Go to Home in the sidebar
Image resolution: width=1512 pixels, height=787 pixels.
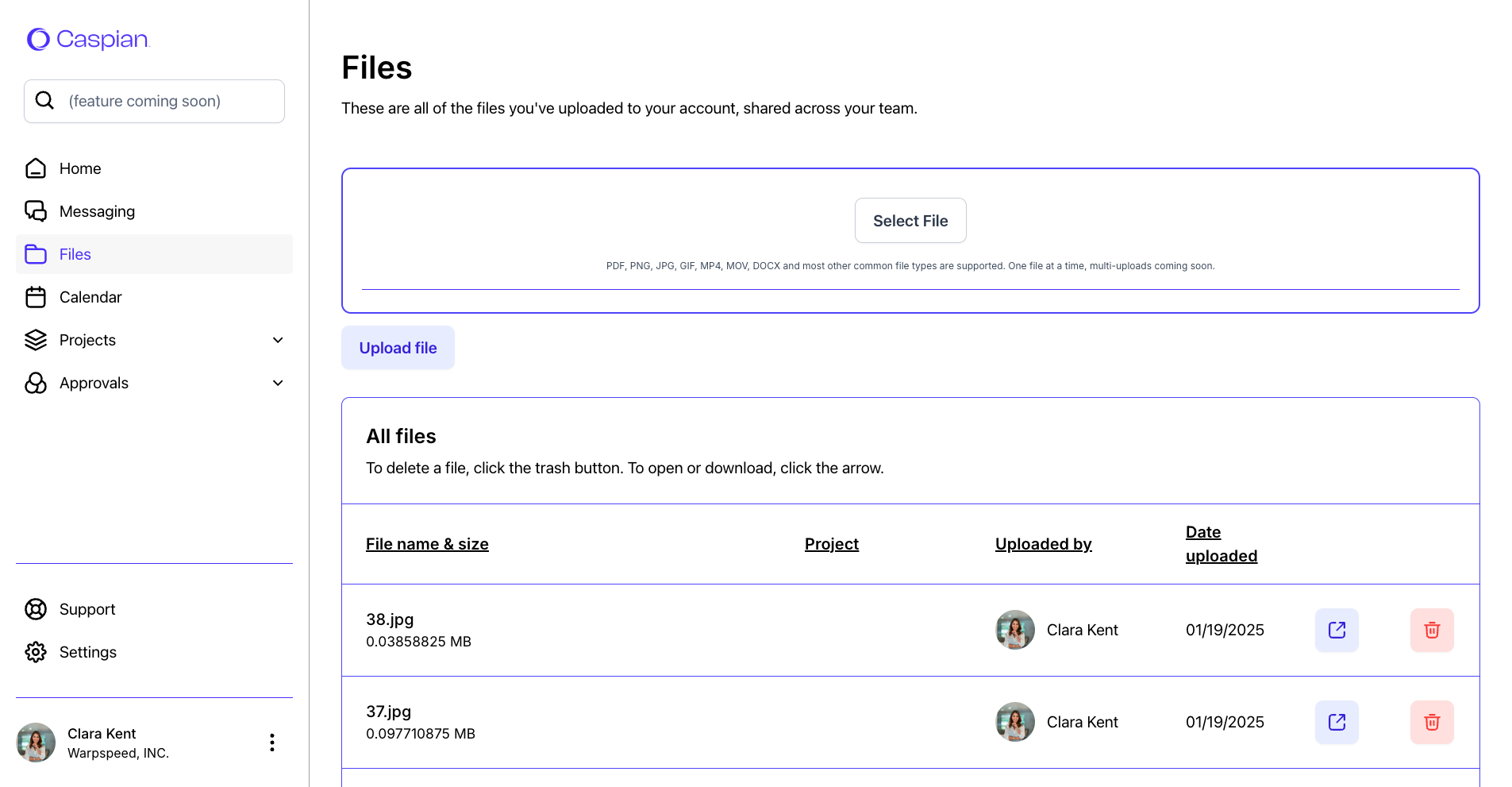click(x=79, y=168)
